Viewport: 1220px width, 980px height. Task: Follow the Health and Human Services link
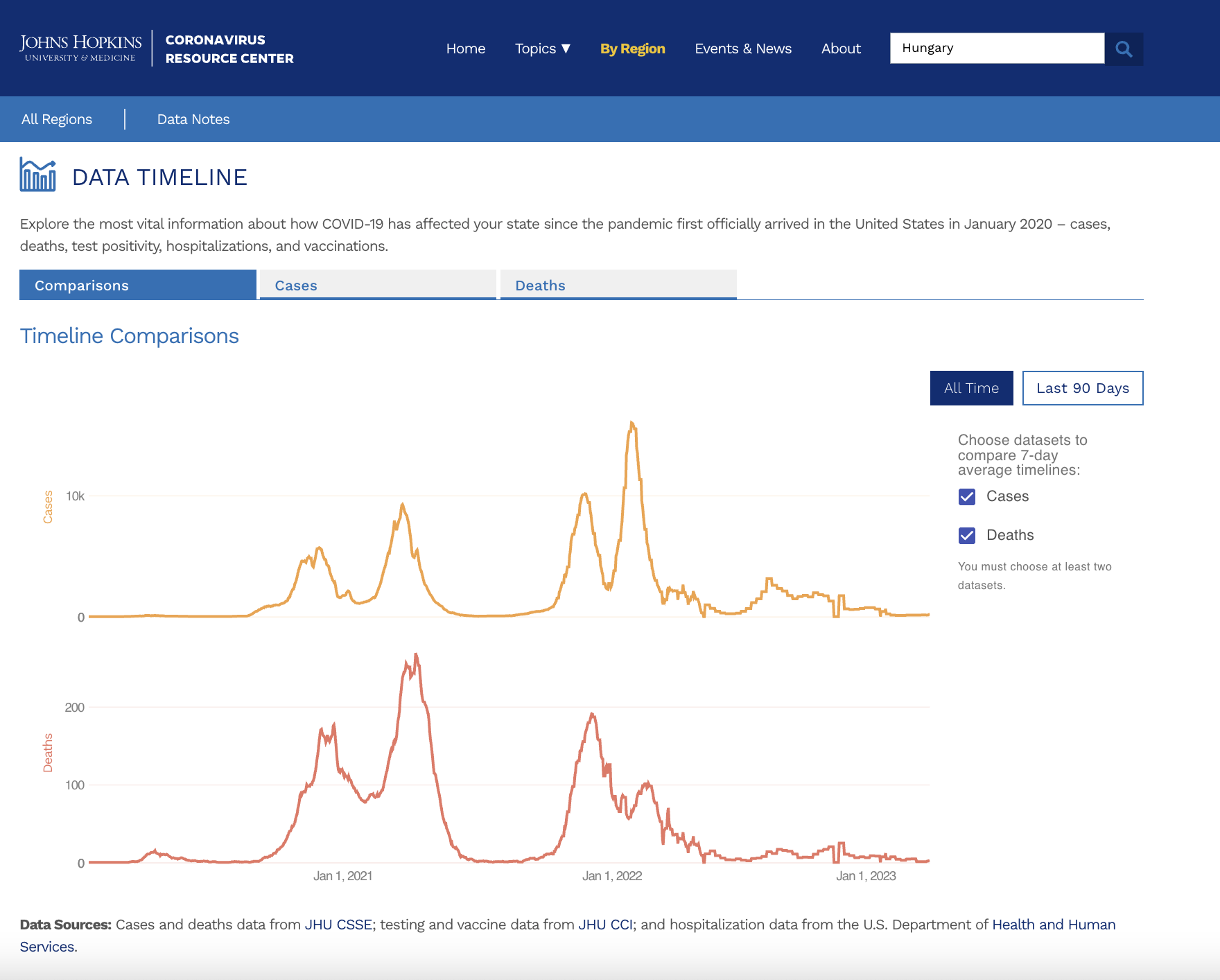coord(1053,925)
